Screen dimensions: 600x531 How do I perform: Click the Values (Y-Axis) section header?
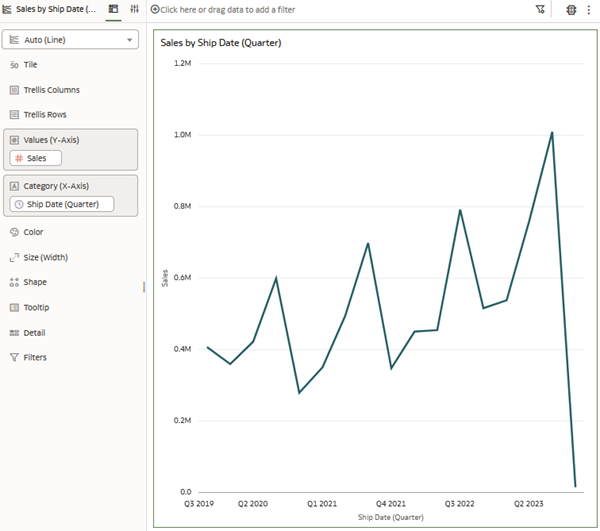pyautogui.click(x=51, y=140)
